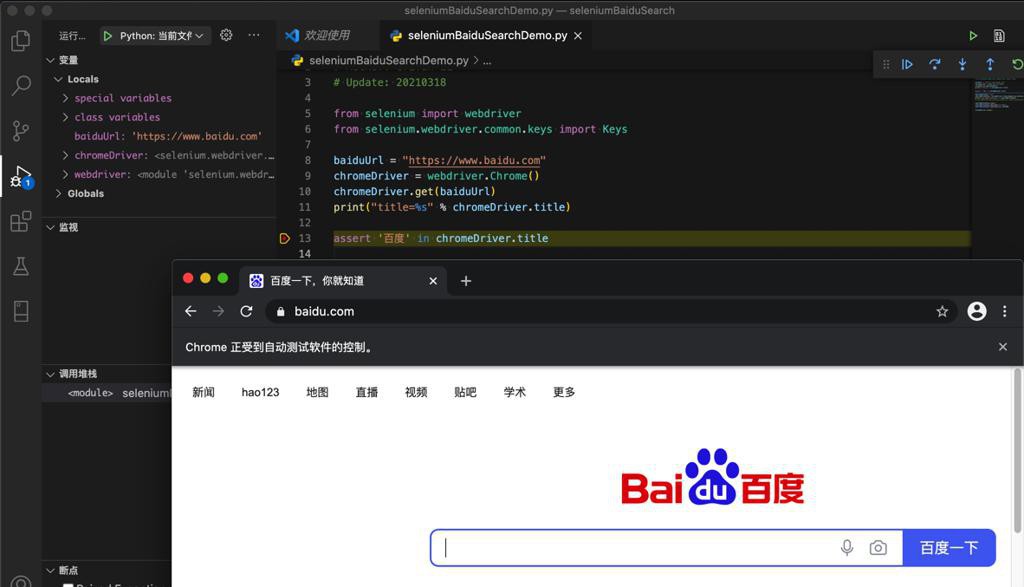Viewport: 1024px width, 587px height.
Task: Close the 百度一下 Chrome tab
Action: [433, 281]
